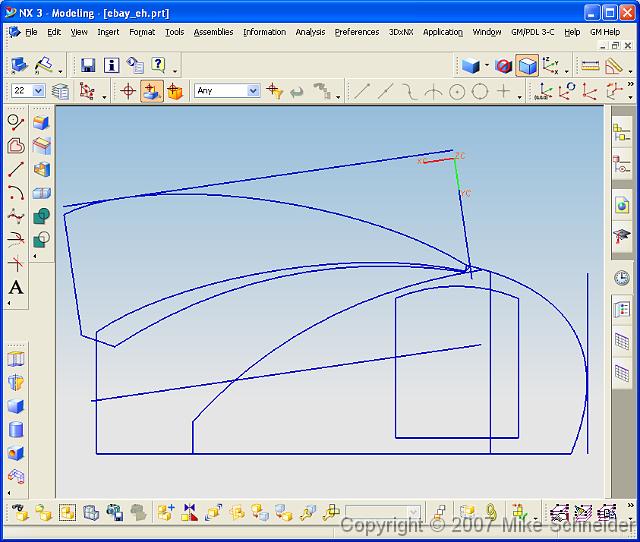The image size is (640, 542).
Task: Toggle the highlighted Shaded with Edges view
Action: pyautogui.click(x=527, y=66)
